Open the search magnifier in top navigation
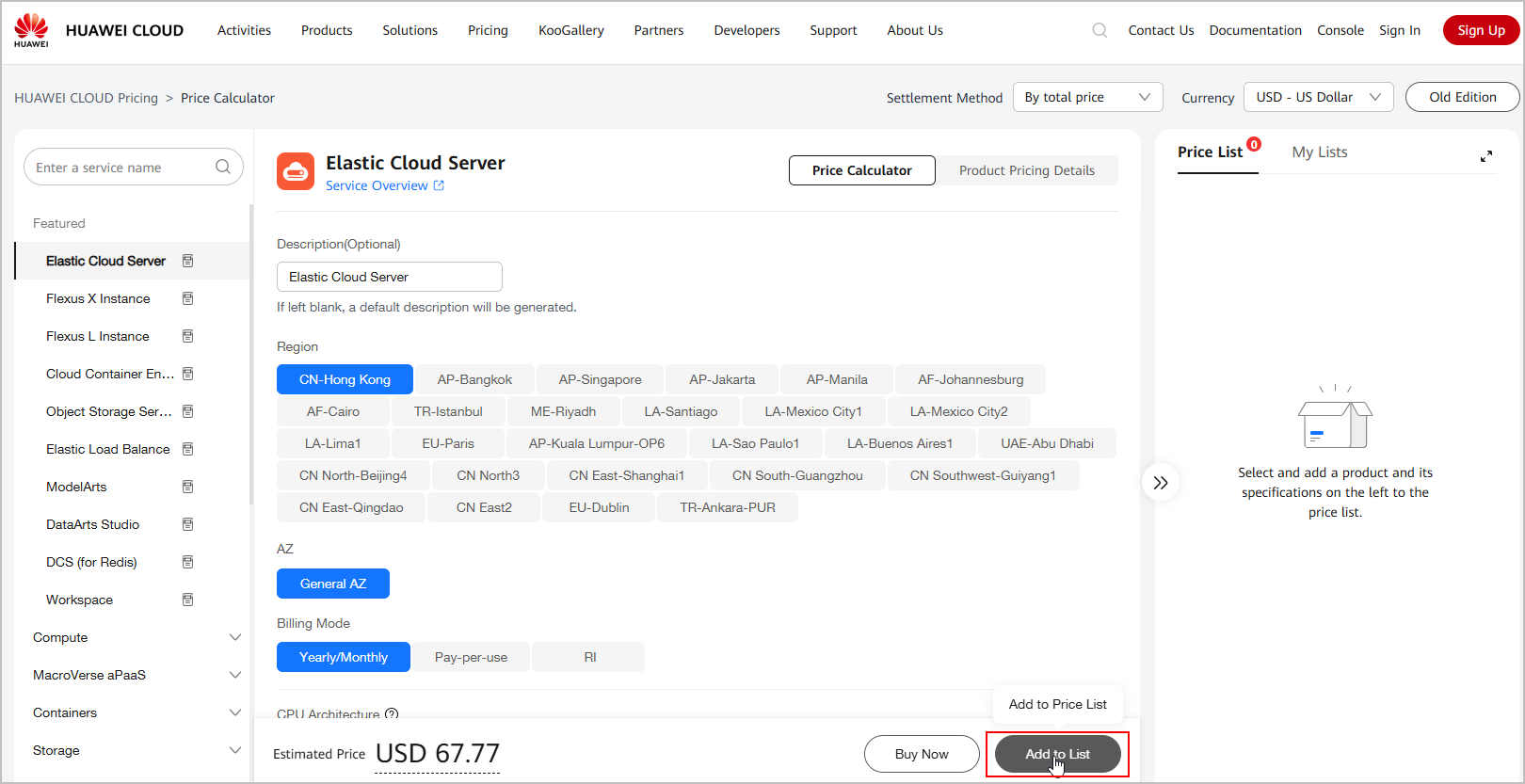Image resolution: width=1525 pixels, height=784 pixels. [1100, 30]
